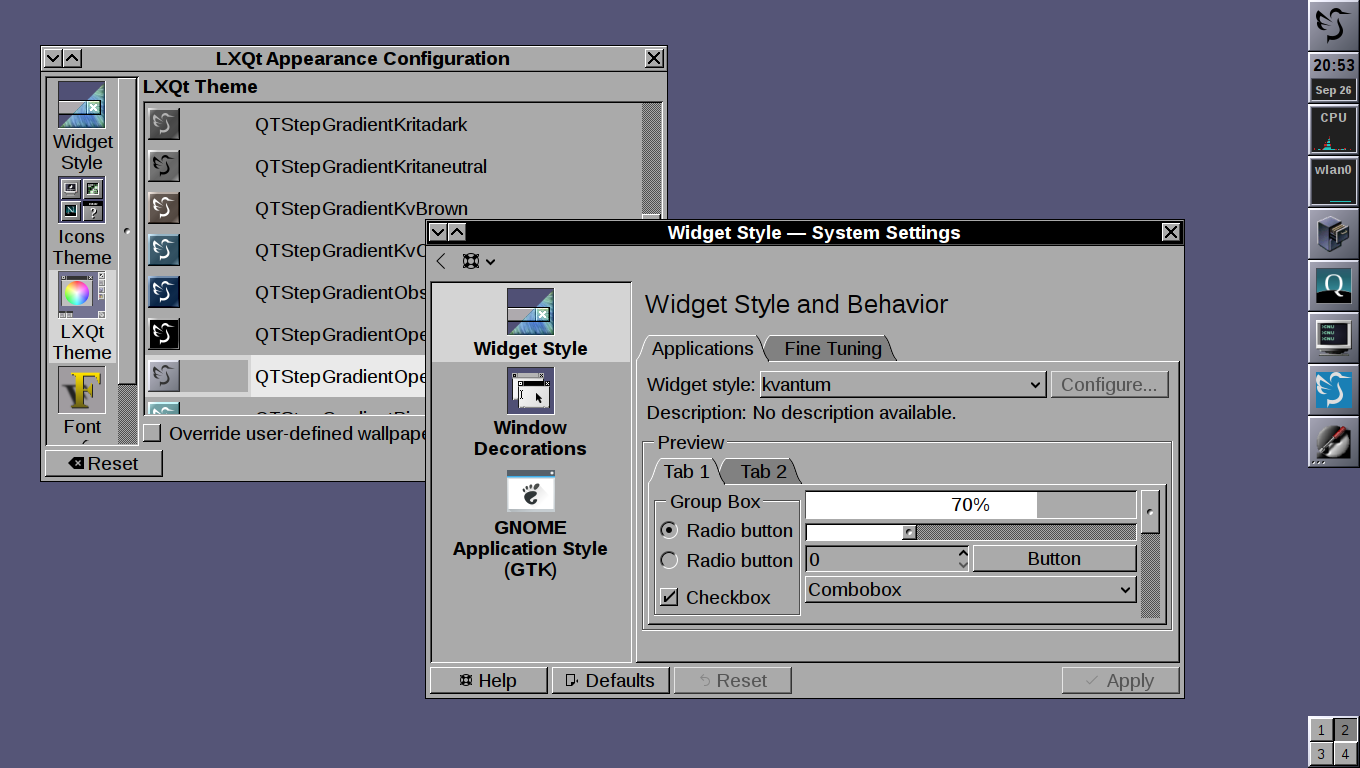Select preview Tab 1

click(686, 471)
